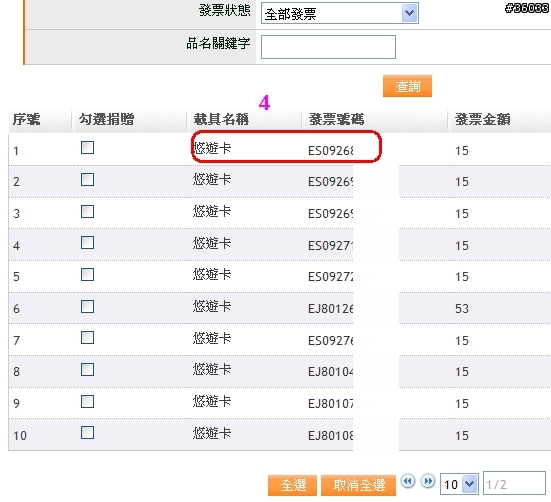
Task: Tick the donate checkbox in row 4
Action: 87,242
